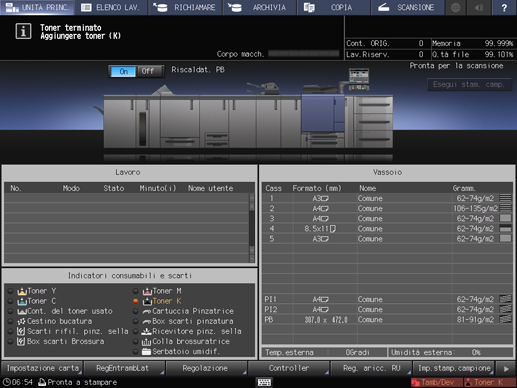Click the Nome utente column header

[x=210, y=188]
